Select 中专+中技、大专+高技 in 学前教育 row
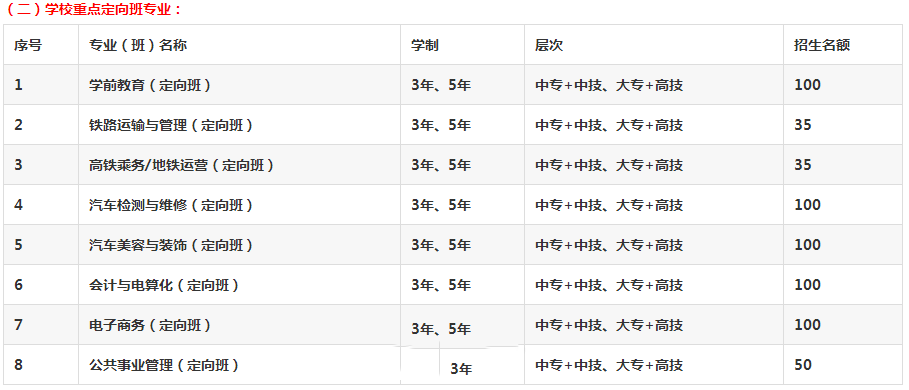This screenshot has height=390, width=909. (609, 85)
